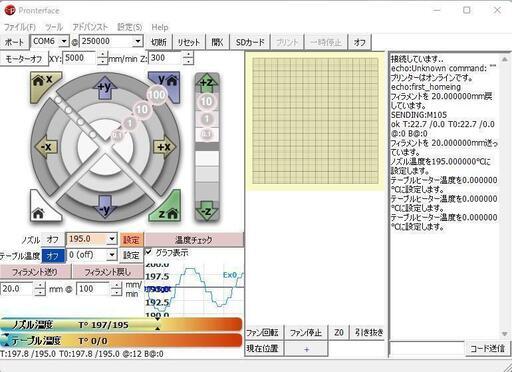Increase the extrusion speed 100 spinner

[x=116, y=285]
